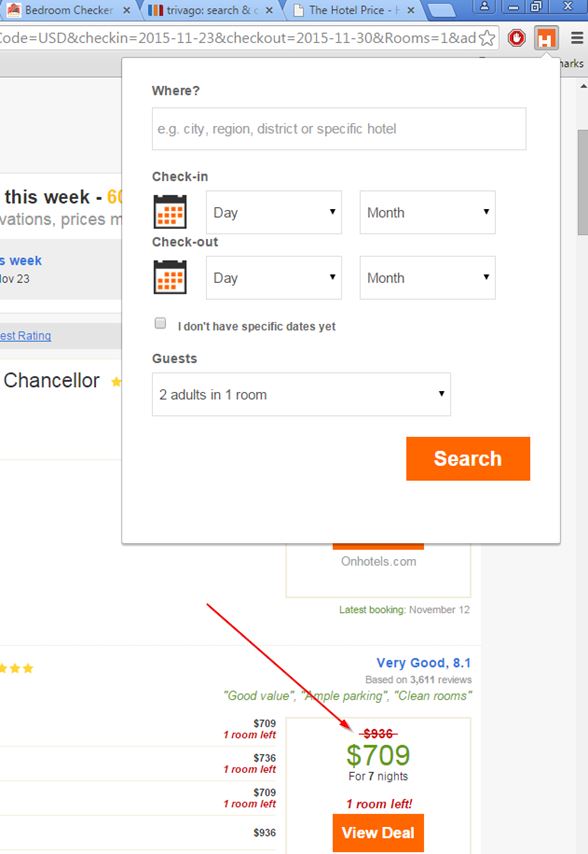The width and height of the screenshot is (588, 854).
Task: Click the Chancellor hotel name
Action: click(51, 380)
